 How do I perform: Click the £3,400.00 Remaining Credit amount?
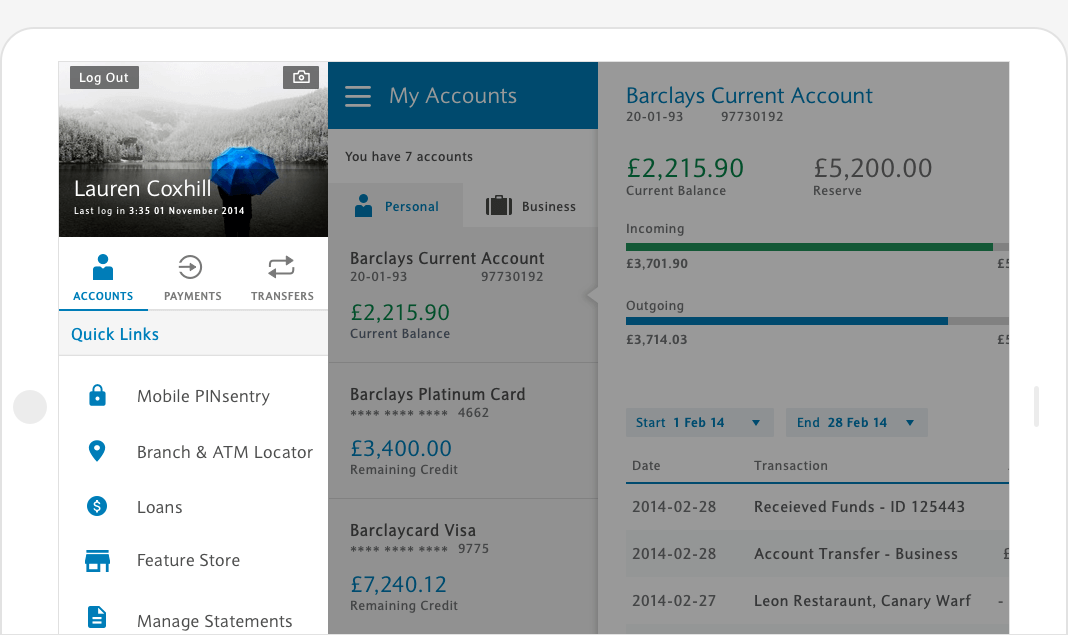click(x=400, y=448)
